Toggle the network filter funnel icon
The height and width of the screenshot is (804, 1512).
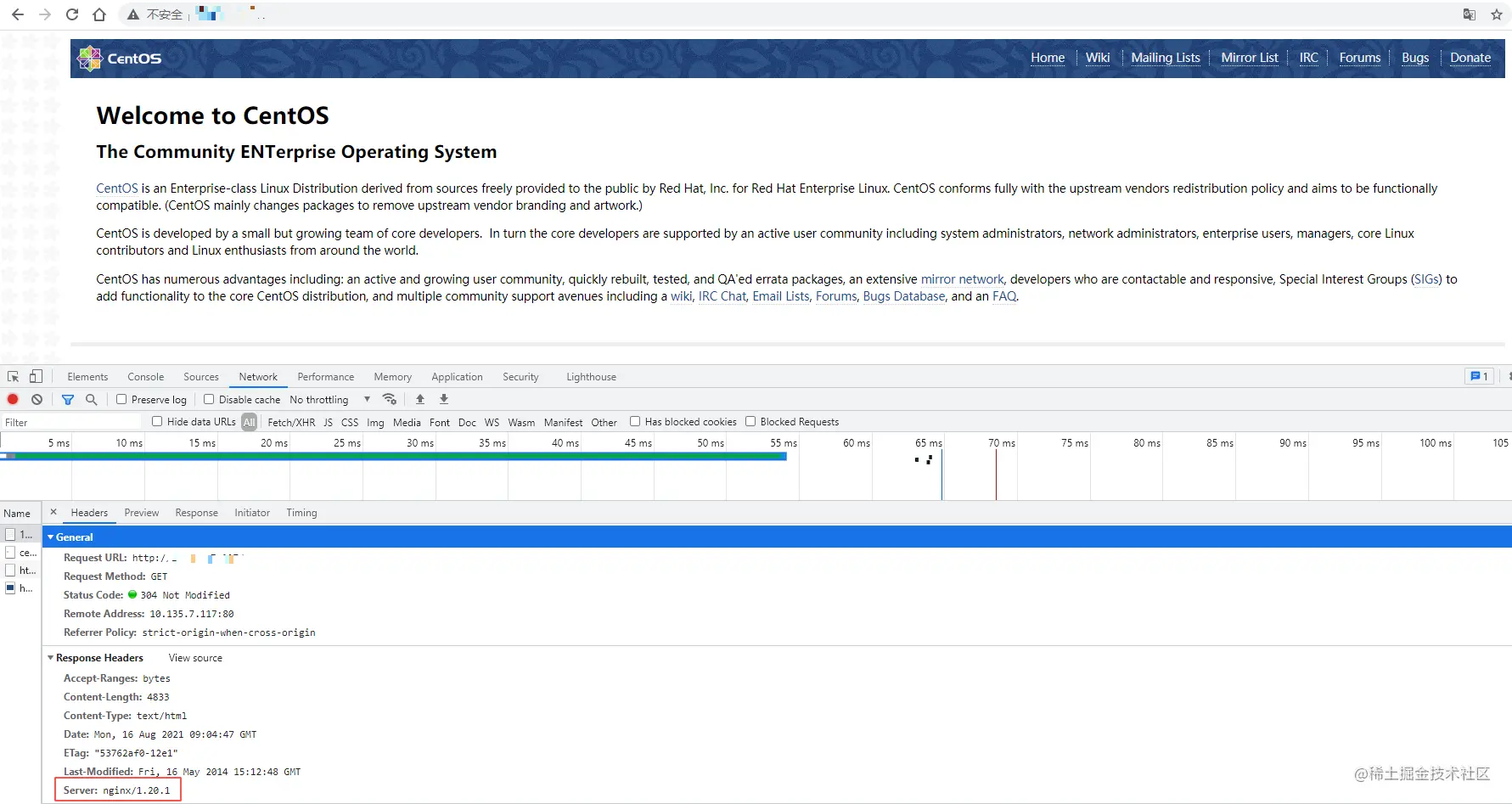pyautogui.click(x=68, y=399)
